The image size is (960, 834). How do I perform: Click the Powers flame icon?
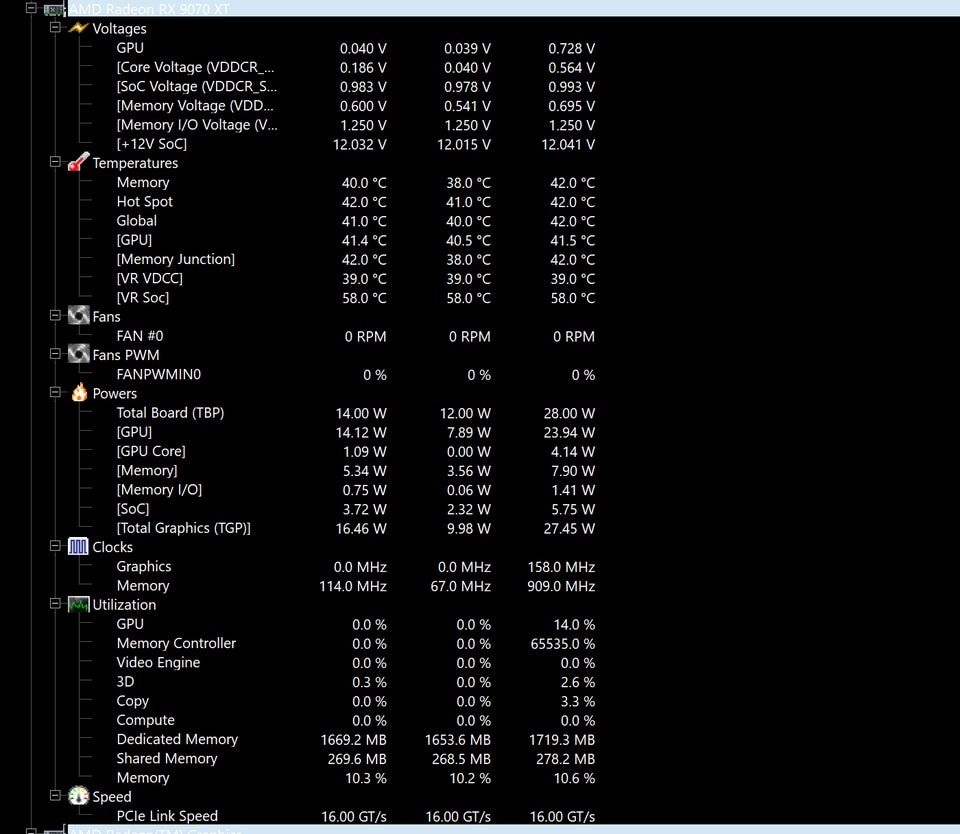click(x=79, y=393)
